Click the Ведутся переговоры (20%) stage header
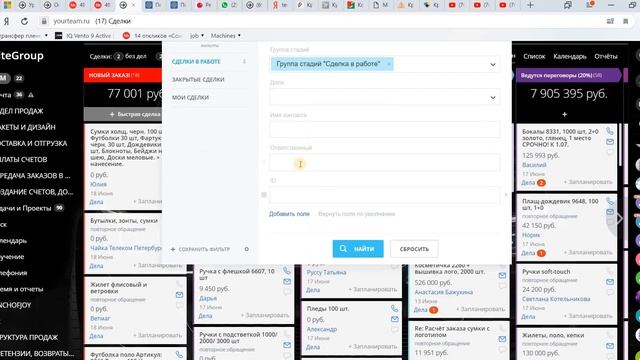The image size is (640, 360). [x=568, y=76]
